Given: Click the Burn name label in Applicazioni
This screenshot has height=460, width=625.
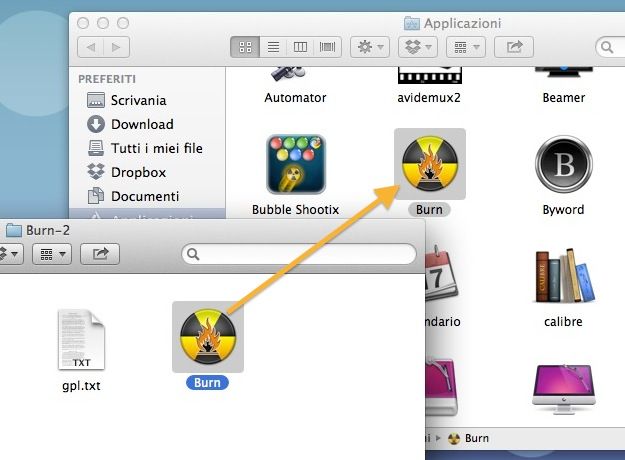Looking at the screenshot, I should (429, 210).
